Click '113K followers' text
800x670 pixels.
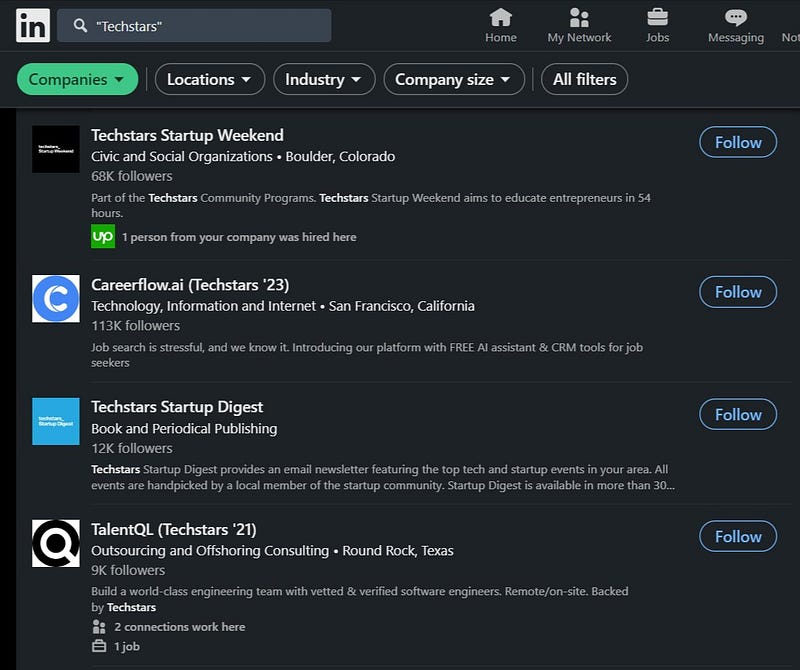point(135,326)
